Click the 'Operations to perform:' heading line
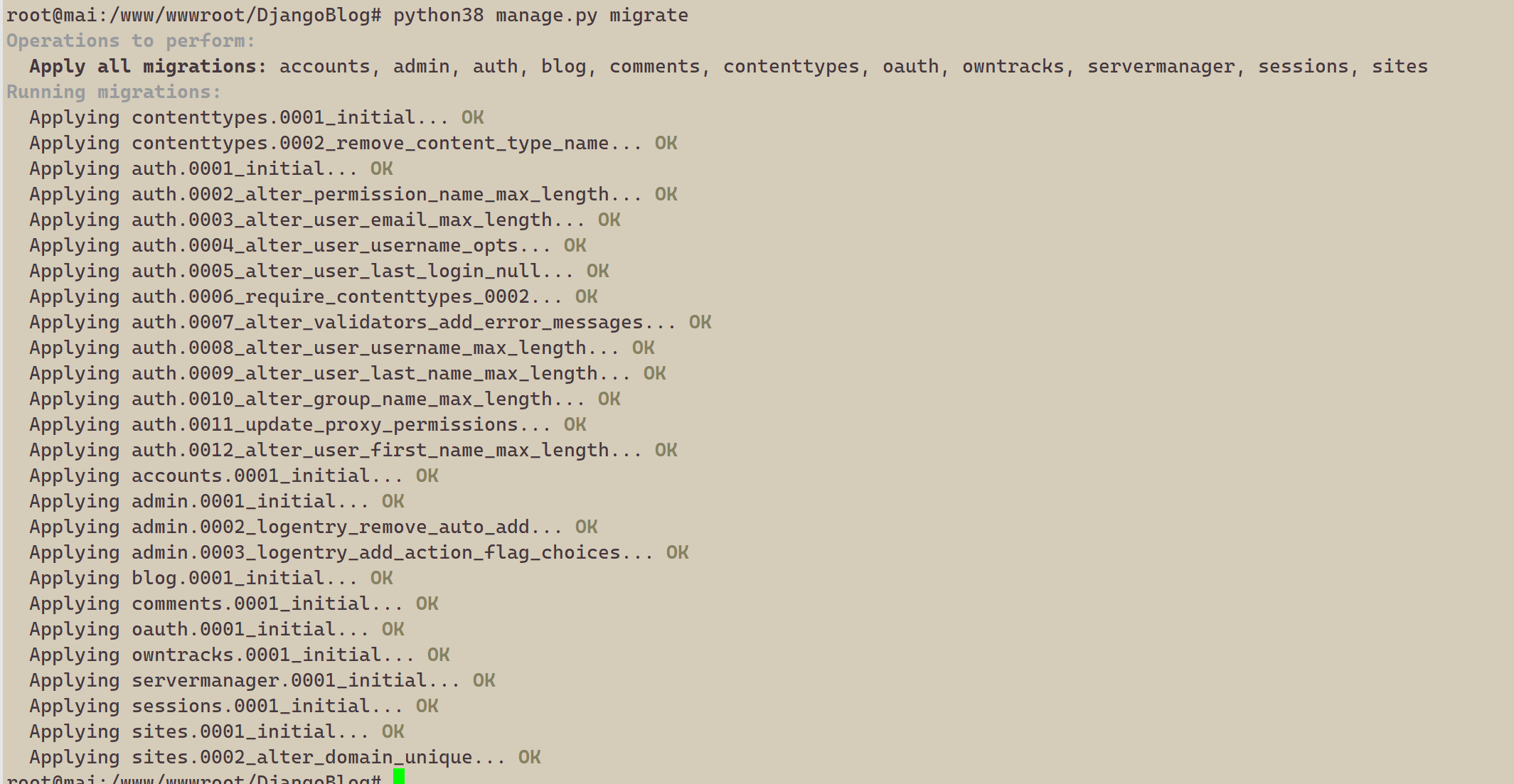Image resolution: width=1514 pixels, height=784 pixels. [131, 41]
